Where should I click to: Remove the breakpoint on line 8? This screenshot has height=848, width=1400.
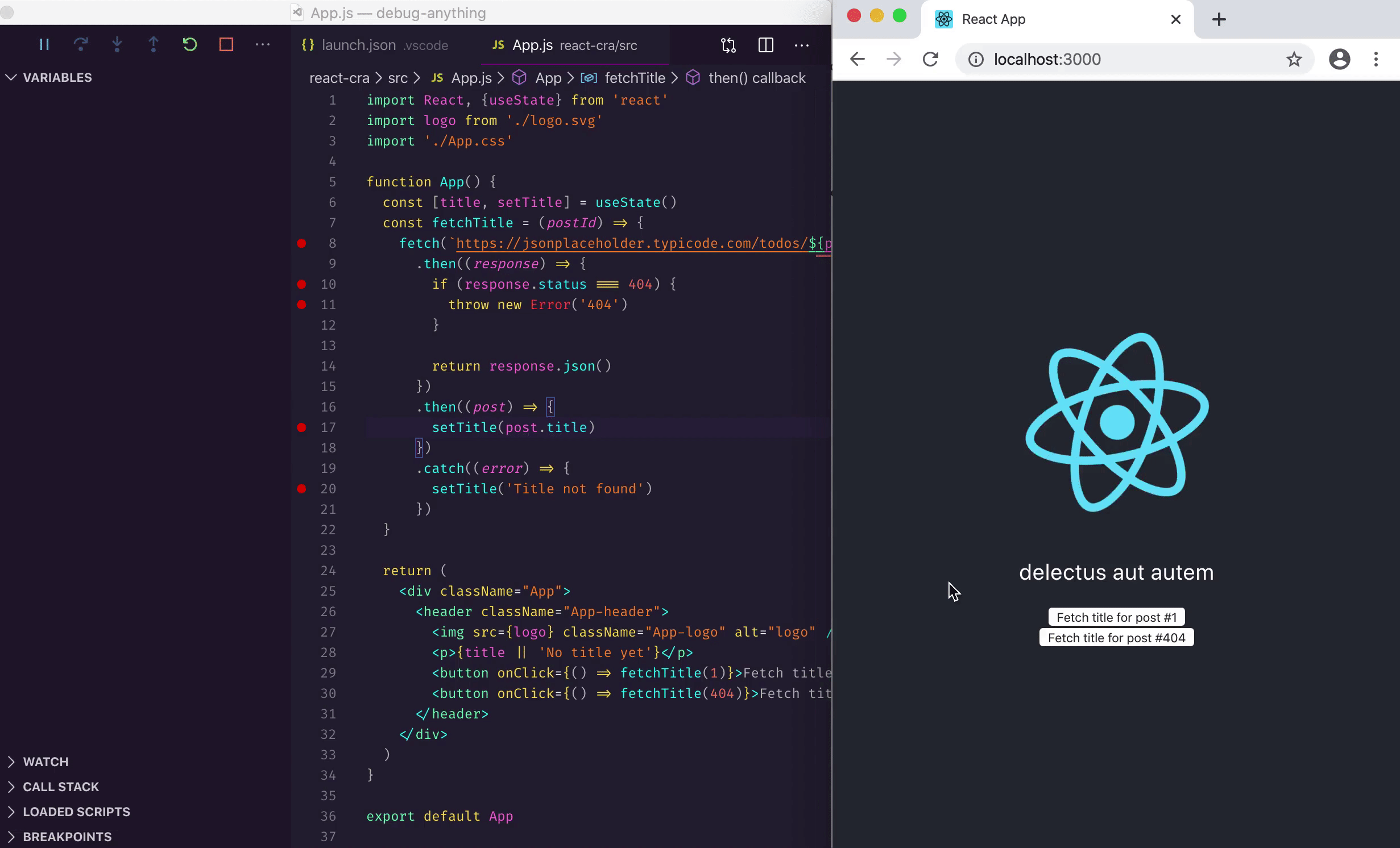[301, 243]
